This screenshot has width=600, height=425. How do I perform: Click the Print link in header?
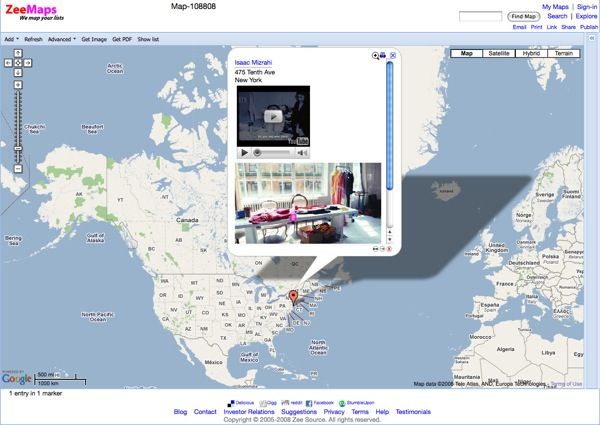(x=536, y=27)
